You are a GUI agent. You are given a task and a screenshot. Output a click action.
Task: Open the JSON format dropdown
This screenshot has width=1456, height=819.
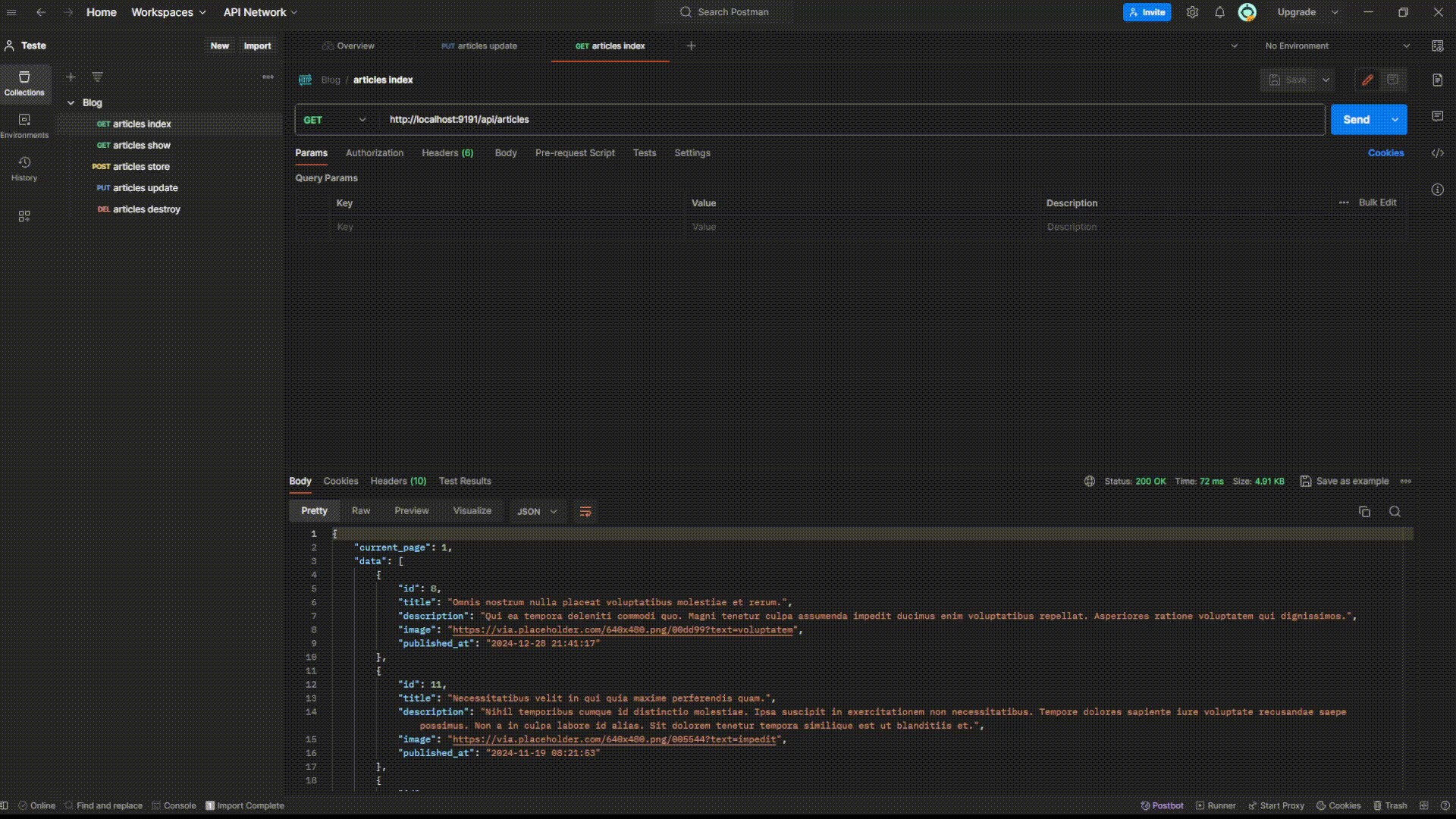point(537,512)
